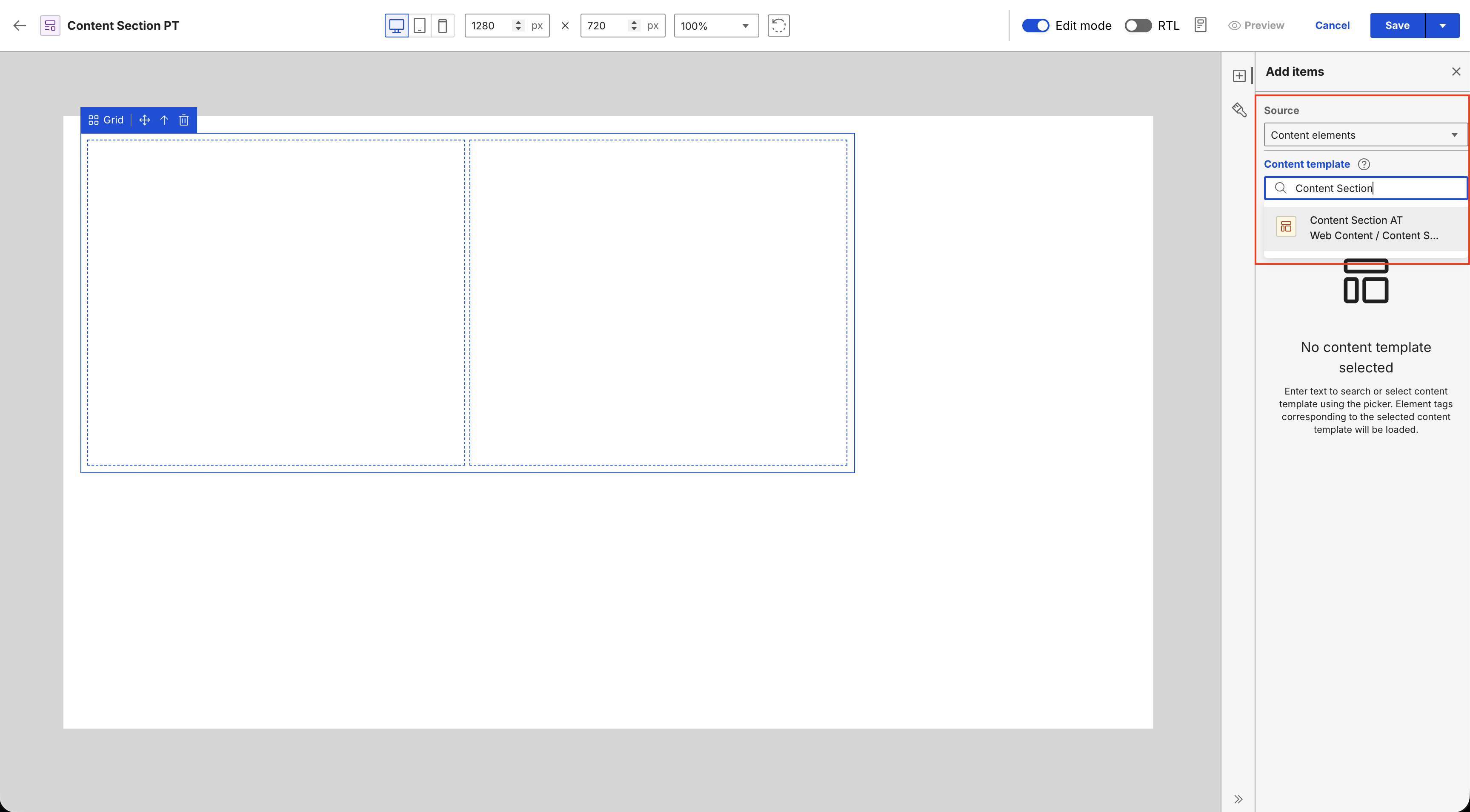
Task: Close the Add items panel
Action: click(x=1456, y=71)
